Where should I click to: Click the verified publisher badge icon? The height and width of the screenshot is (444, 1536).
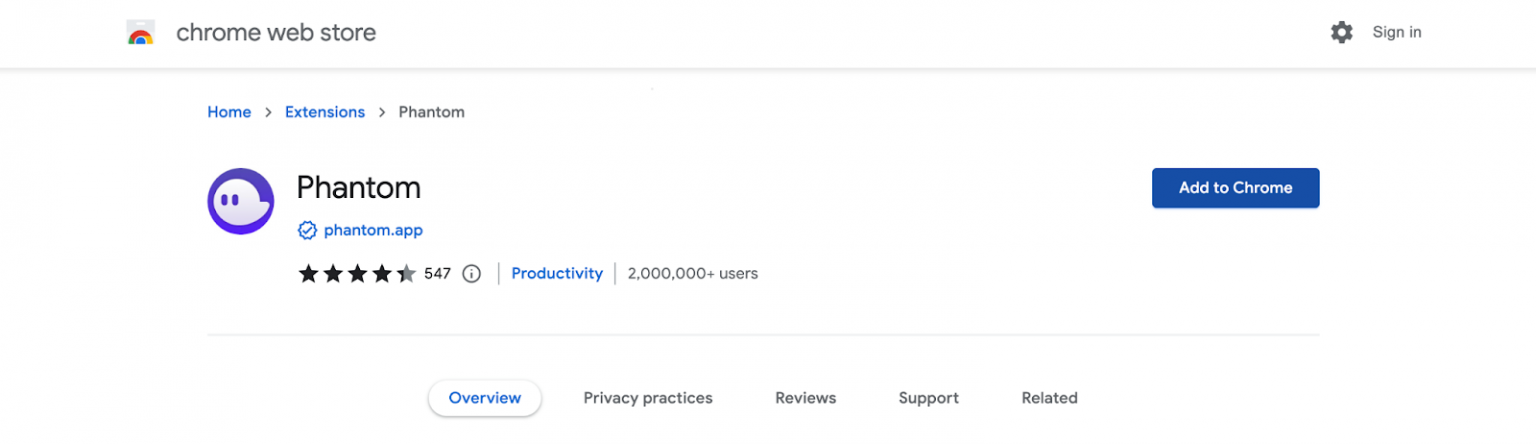[x=308, y=231]
